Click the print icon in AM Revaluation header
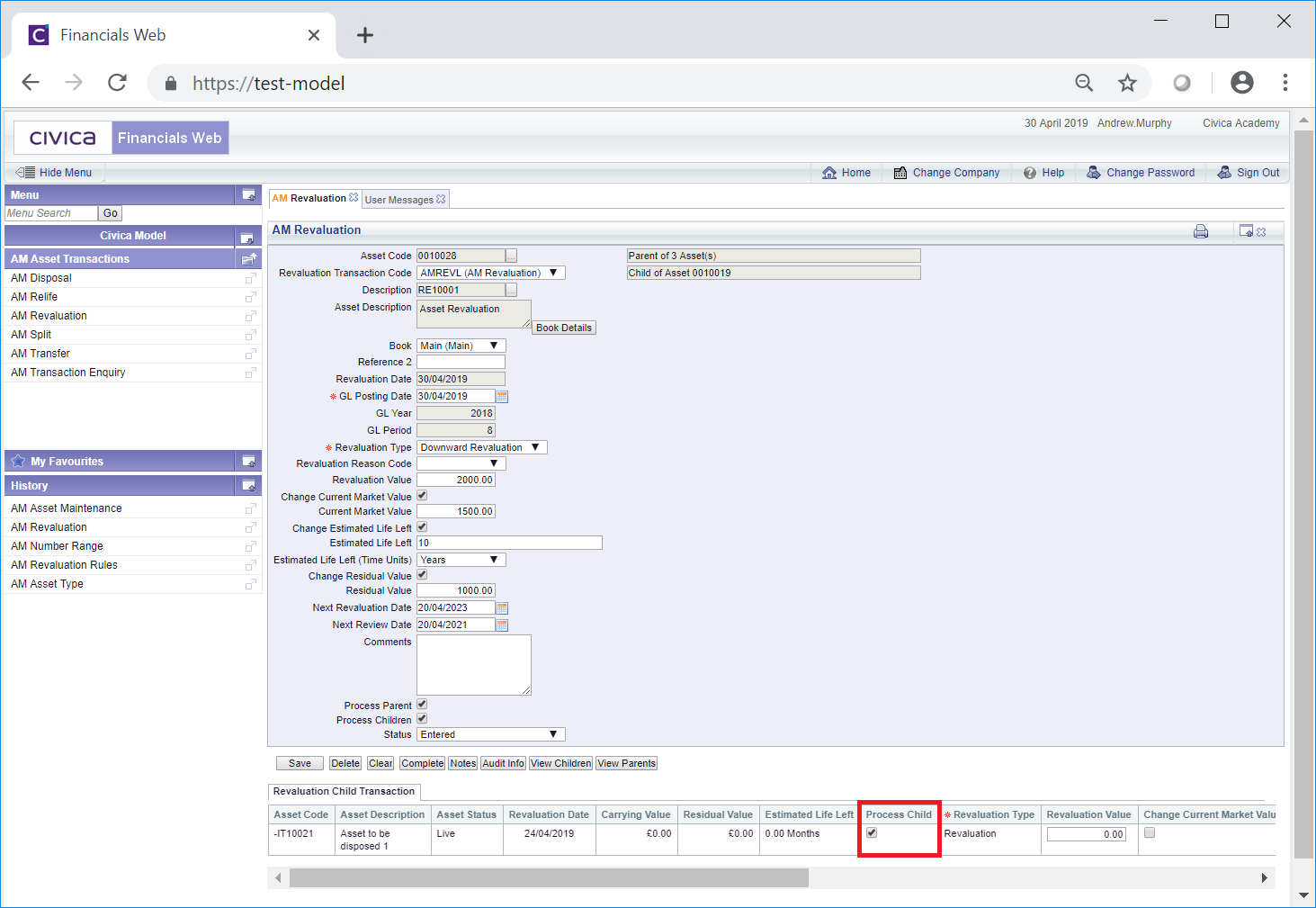Image resolution: width=1316 pixels, height=908 pixels. click(x=1201, y=231)
